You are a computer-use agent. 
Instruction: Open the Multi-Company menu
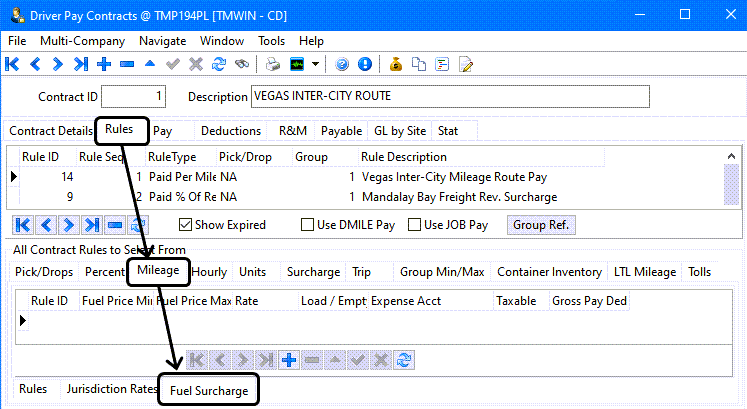coord(82,41)
